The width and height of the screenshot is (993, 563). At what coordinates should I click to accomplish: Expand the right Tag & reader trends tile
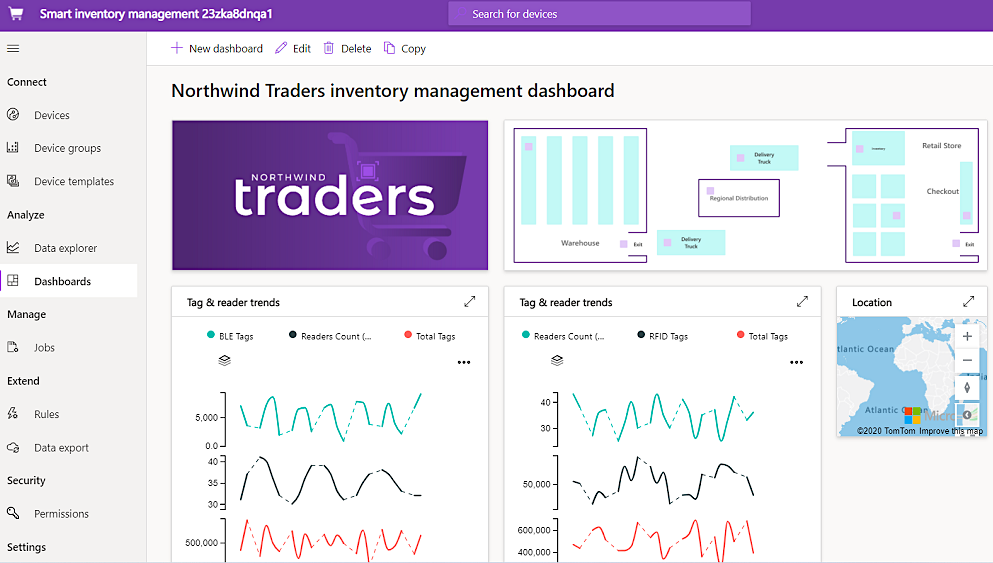(802, 302)
